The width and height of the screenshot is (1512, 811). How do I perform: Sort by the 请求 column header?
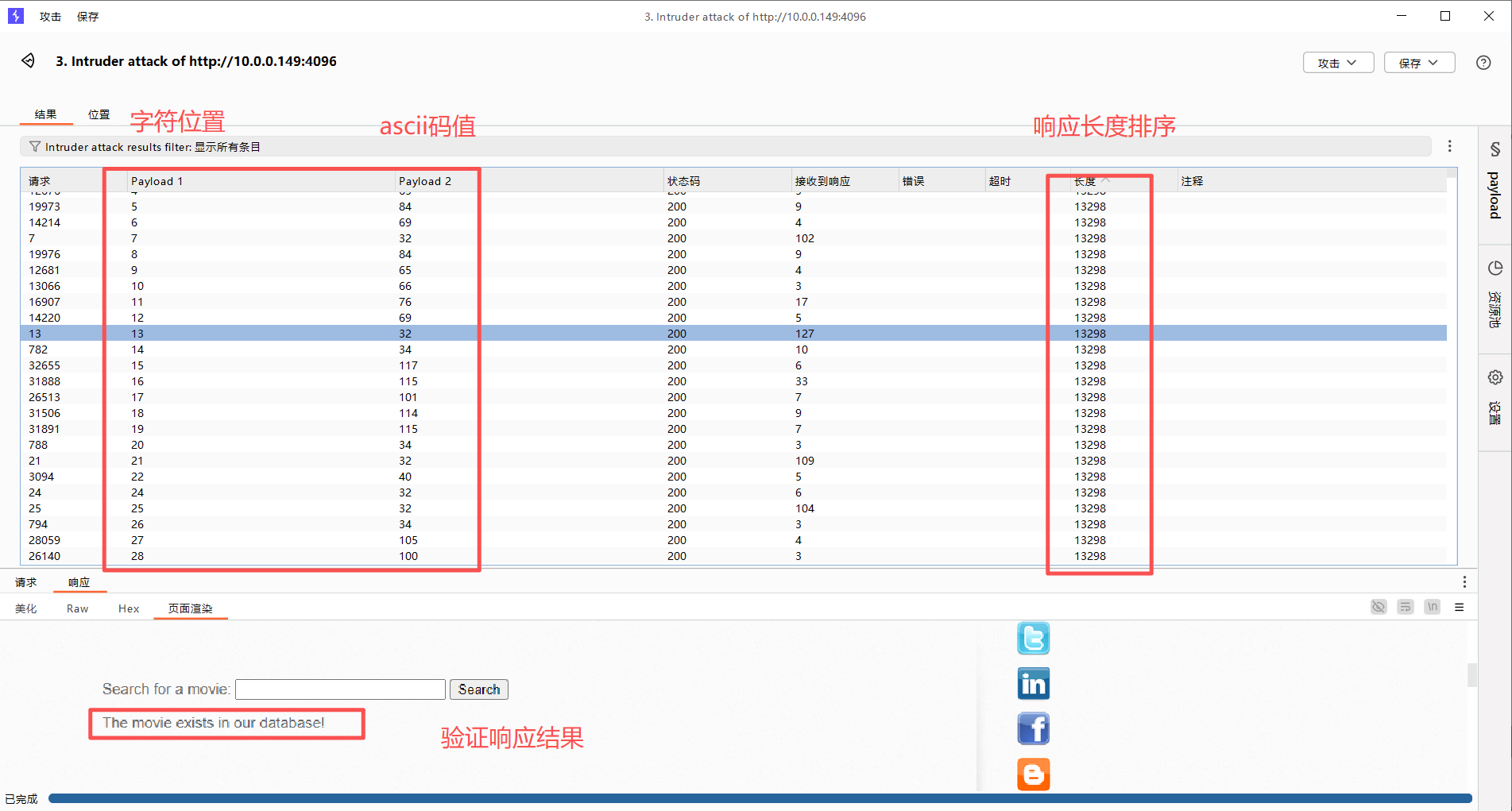(x=74, y=181)
